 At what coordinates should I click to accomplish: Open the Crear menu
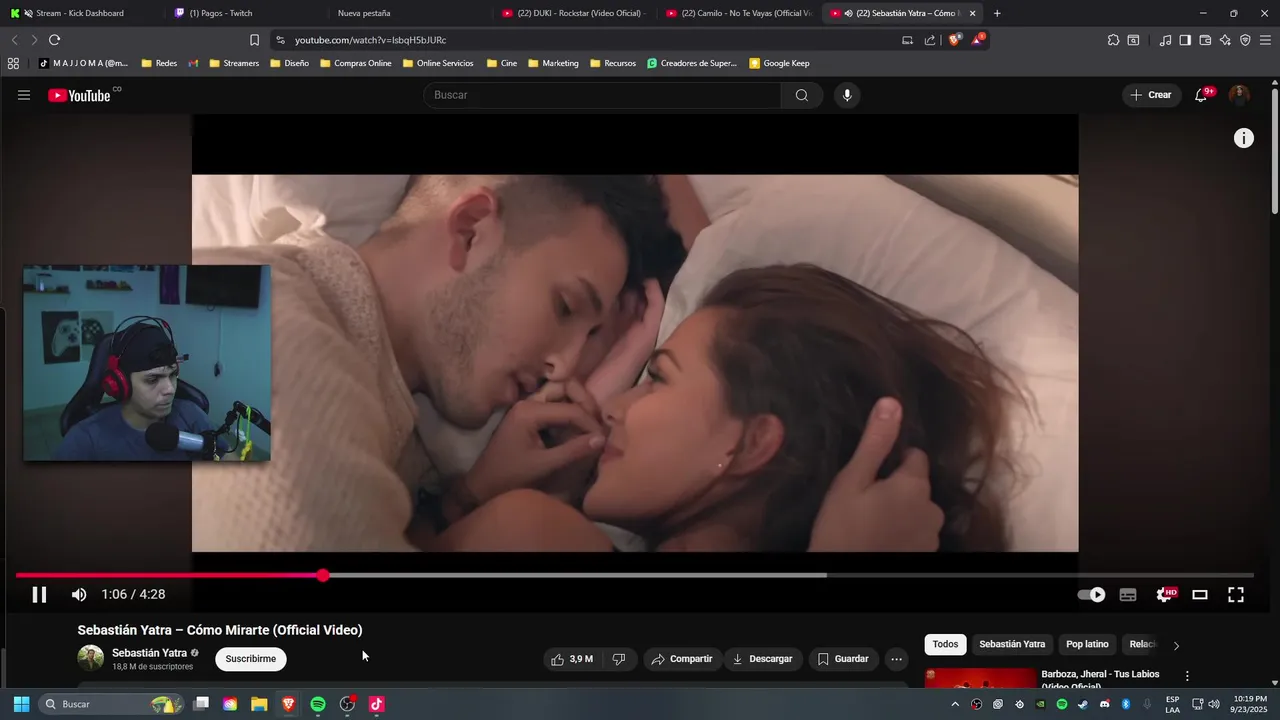1150,95
